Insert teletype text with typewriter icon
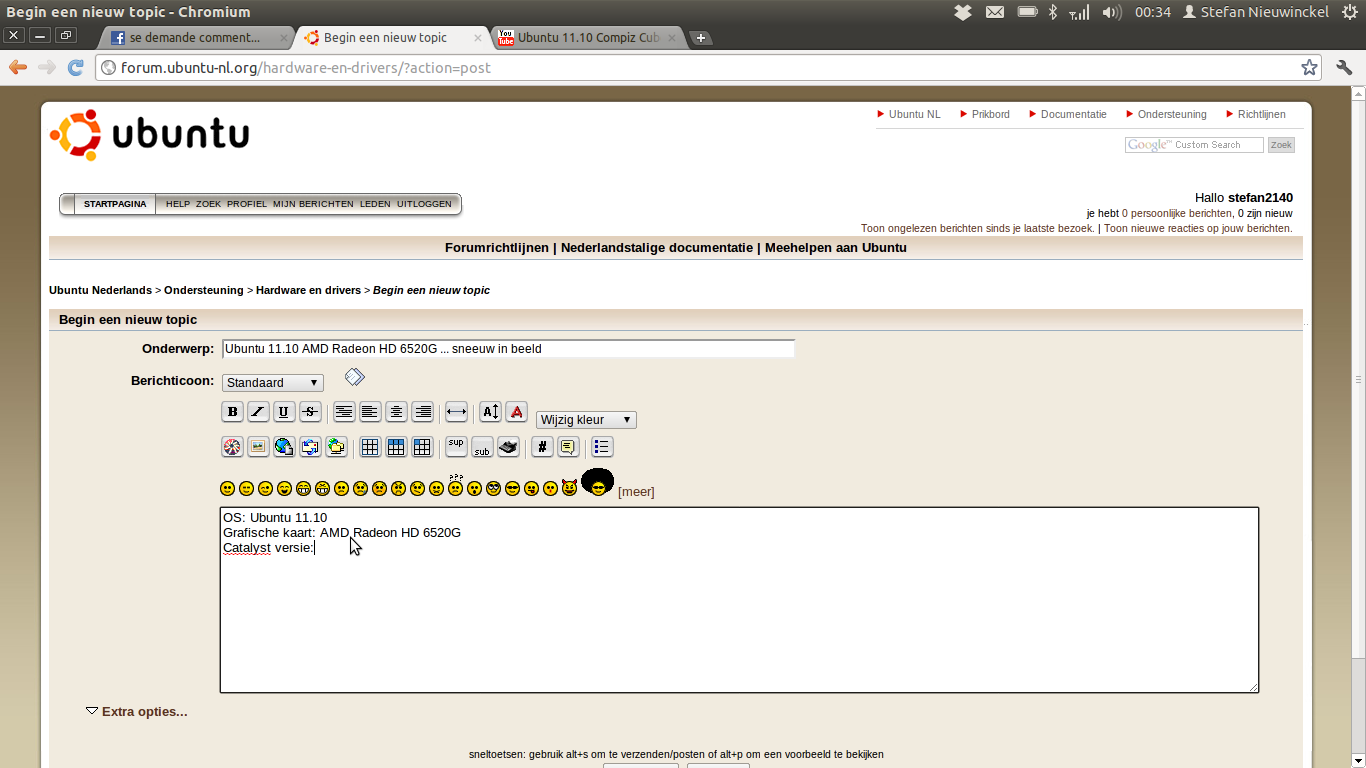The image size is (1366, 768). pyautogui.click(x=508, y=447)
